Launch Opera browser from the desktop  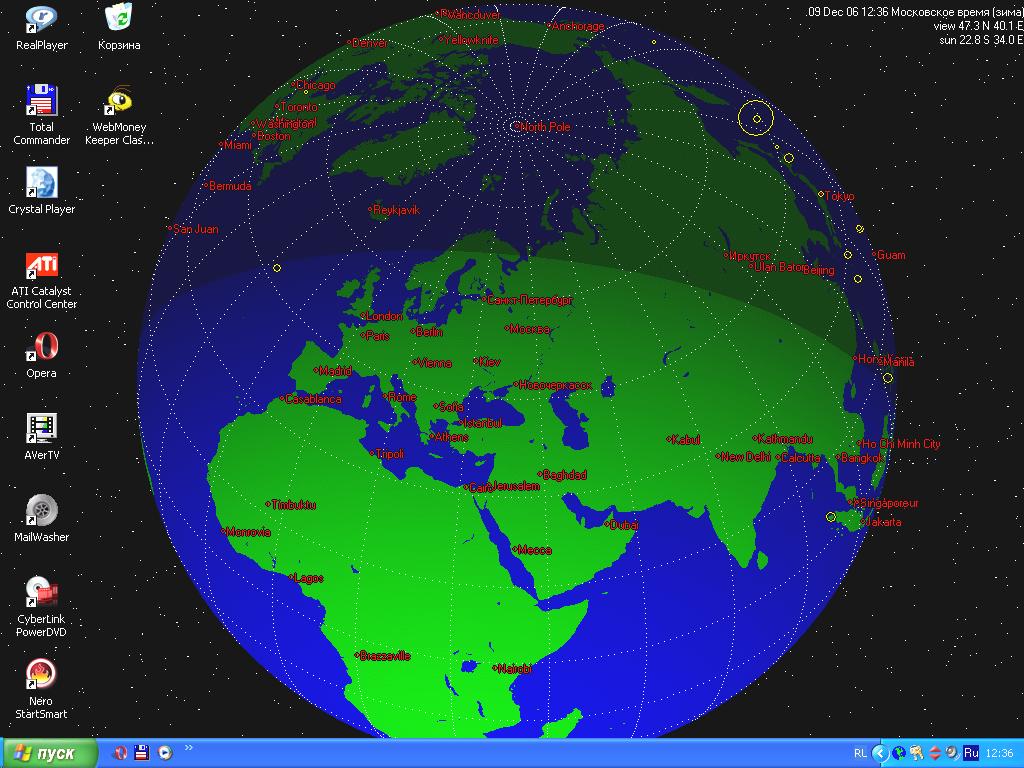[41, 348]
